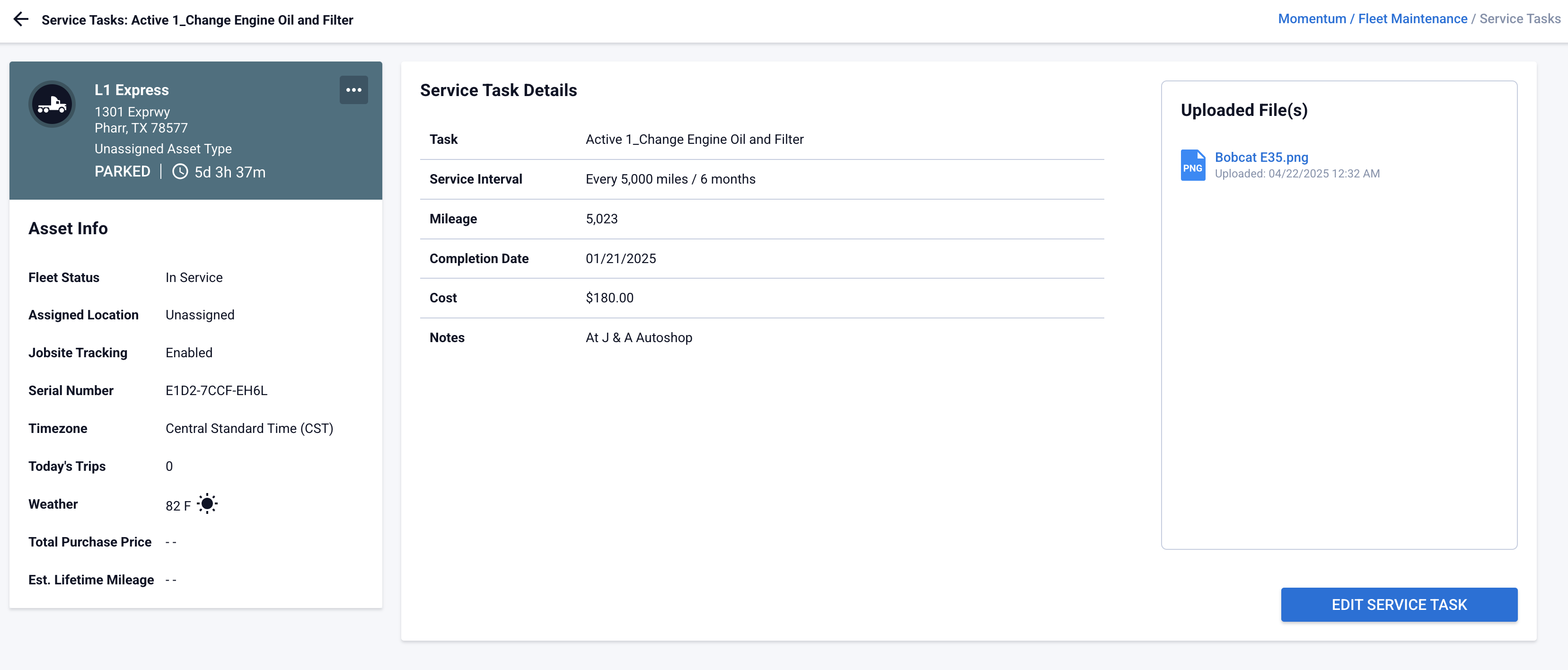Image resolution: width=1568 pixels, height=670 pixels.
Task: Click the 1301 Exprwy address text
Action: [x=132, y=112]
